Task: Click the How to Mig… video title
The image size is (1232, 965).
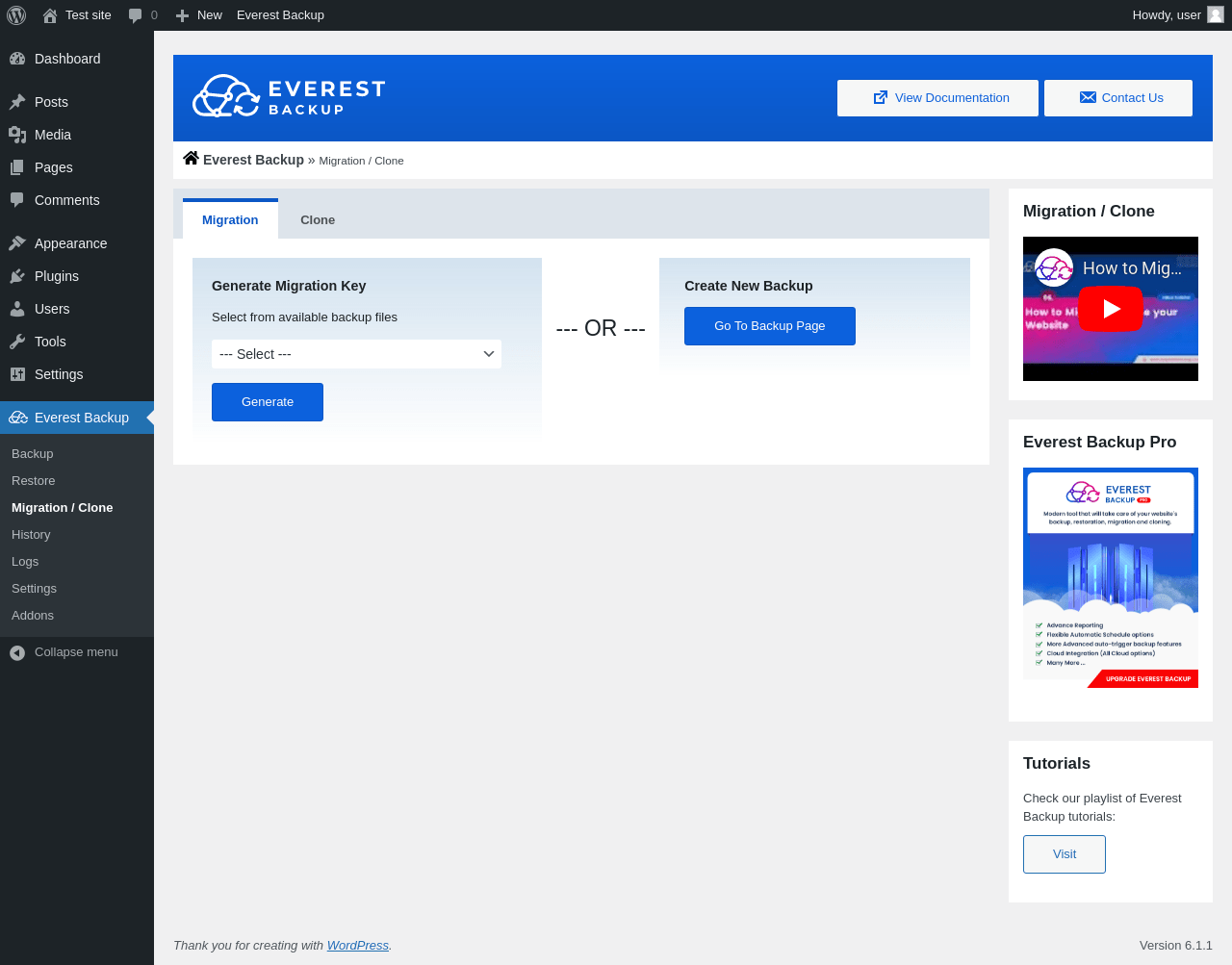Action: [x=1133, y=268]
